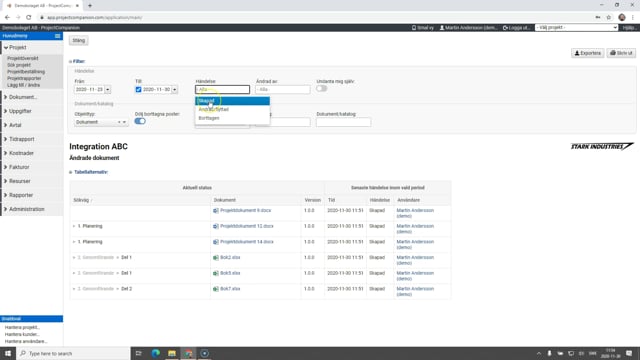This screenshot has width=640, height=360.
Task: Click the bookmark star in address bar
Action: tap(609, 18)
